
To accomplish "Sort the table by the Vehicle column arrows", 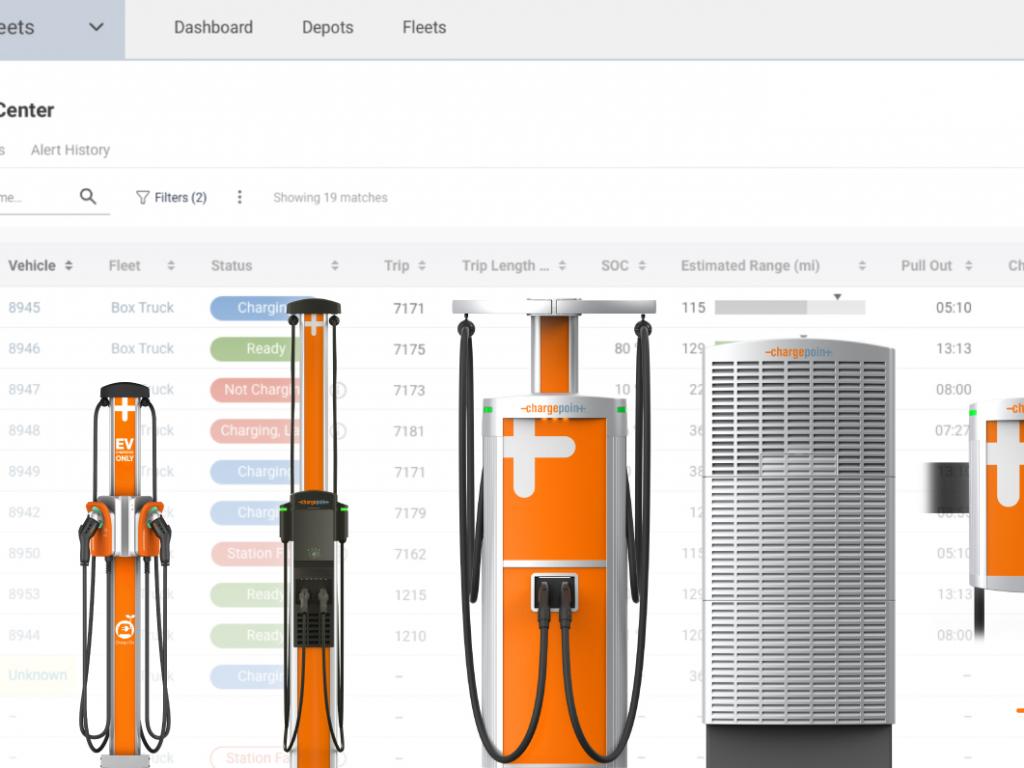I will (x=69, y=266).
